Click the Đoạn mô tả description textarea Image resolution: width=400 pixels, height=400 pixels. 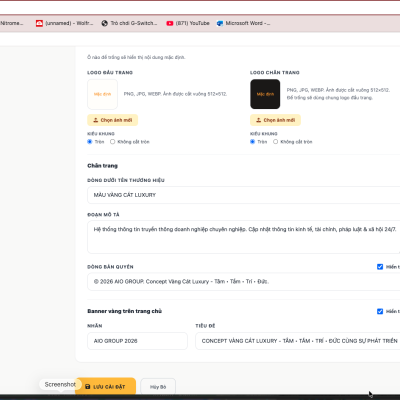[x=244, y=237]
